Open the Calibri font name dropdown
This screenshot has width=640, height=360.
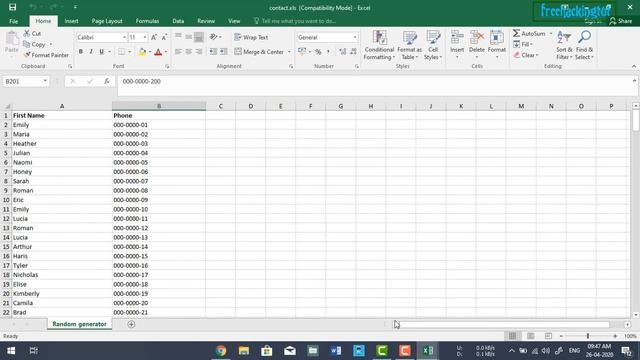pyautogui.click(x=124, y=37)
